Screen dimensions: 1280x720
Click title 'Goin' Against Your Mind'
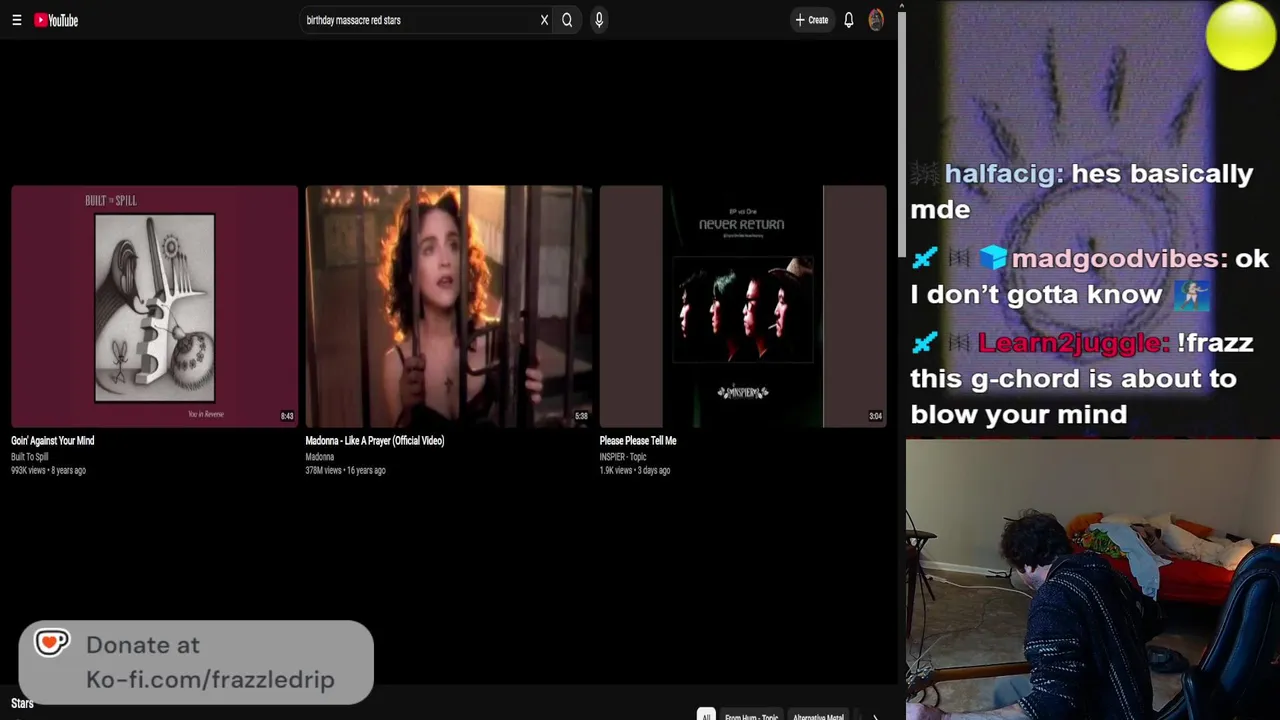click(52, 441)
